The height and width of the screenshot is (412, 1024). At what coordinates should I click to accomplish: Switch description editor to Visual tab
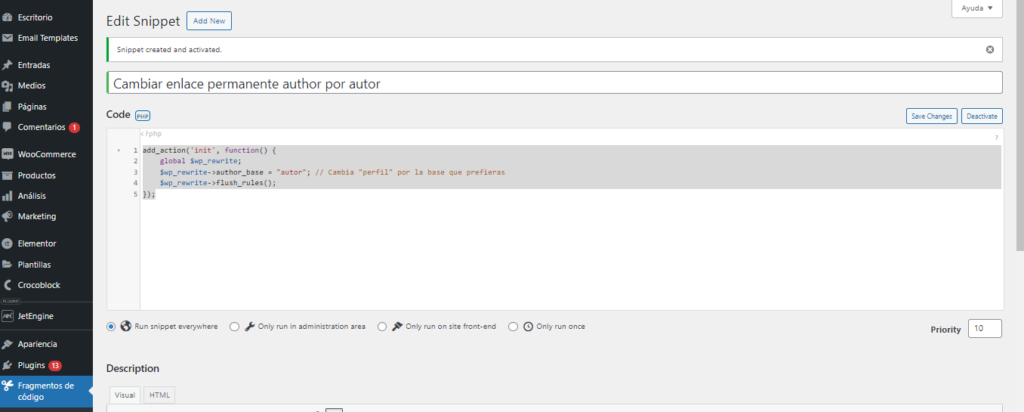coord(125,395)
